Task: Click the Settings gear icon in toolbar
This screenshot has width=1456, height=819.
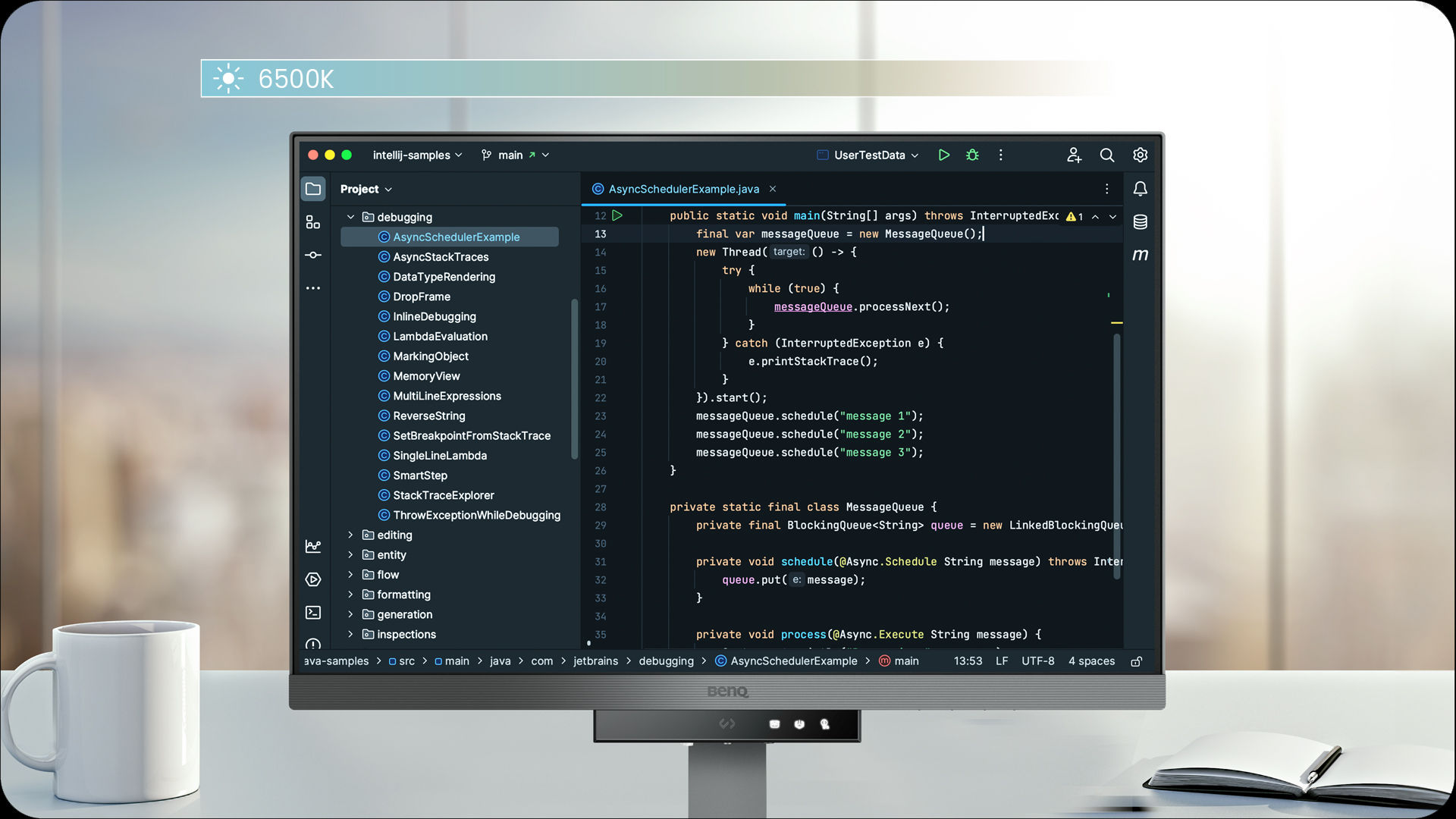Action: click(1139, 155)
